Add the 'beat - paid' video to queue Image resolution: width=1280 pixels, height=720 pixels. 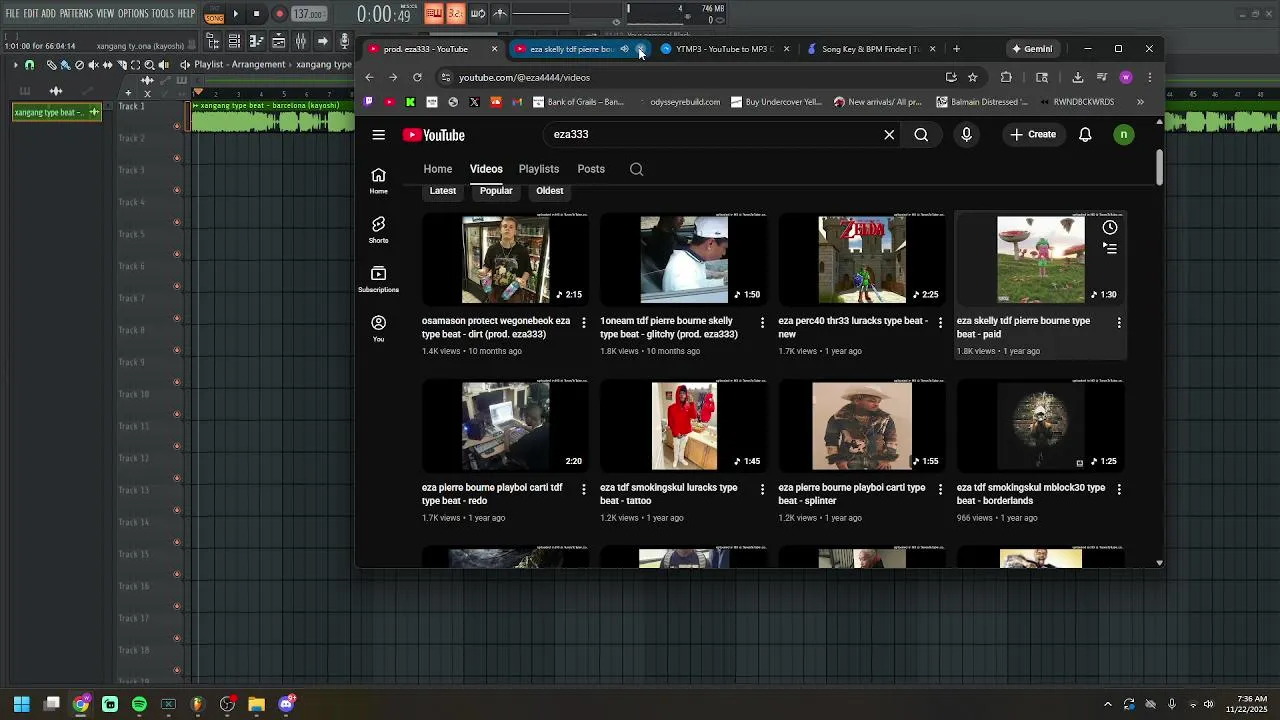[1110, 248]
